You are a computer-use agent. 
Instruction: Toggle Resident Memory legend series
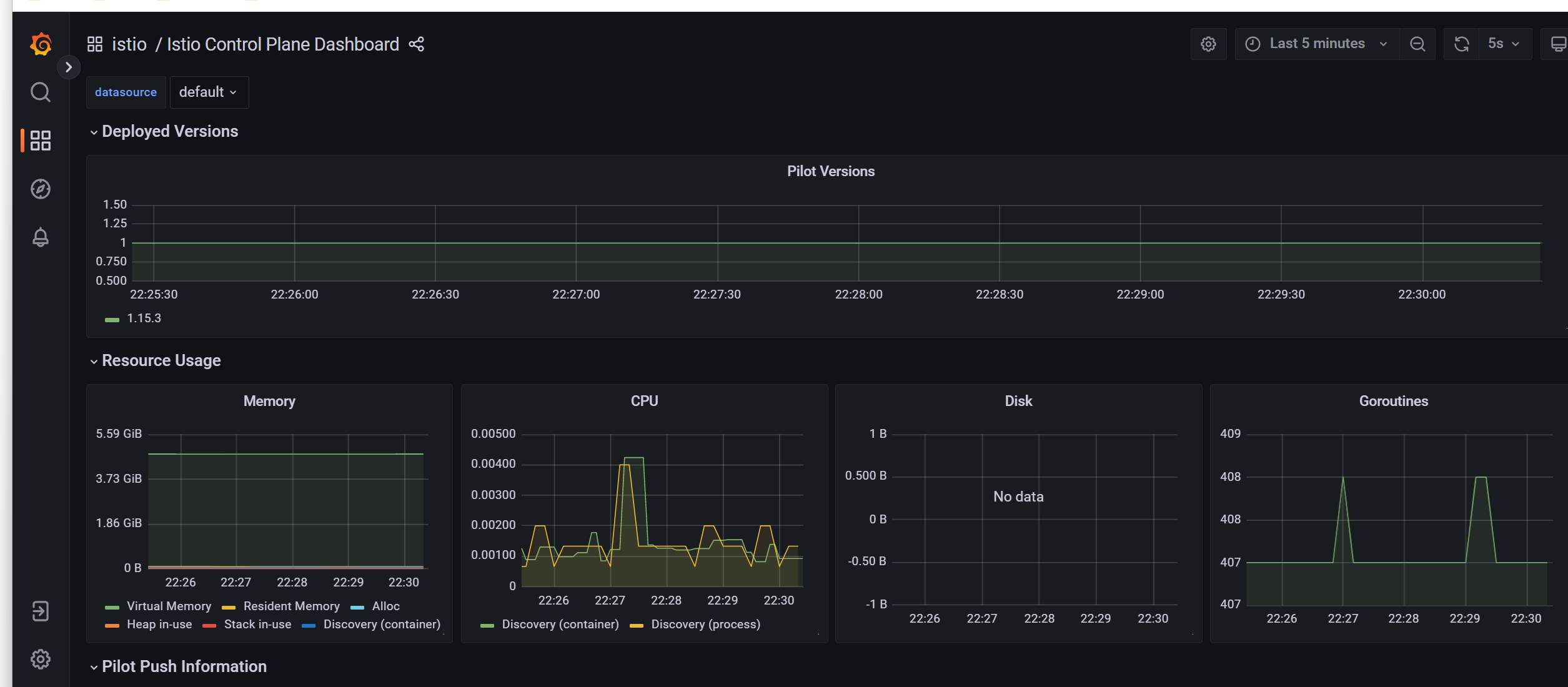point(292,606)
